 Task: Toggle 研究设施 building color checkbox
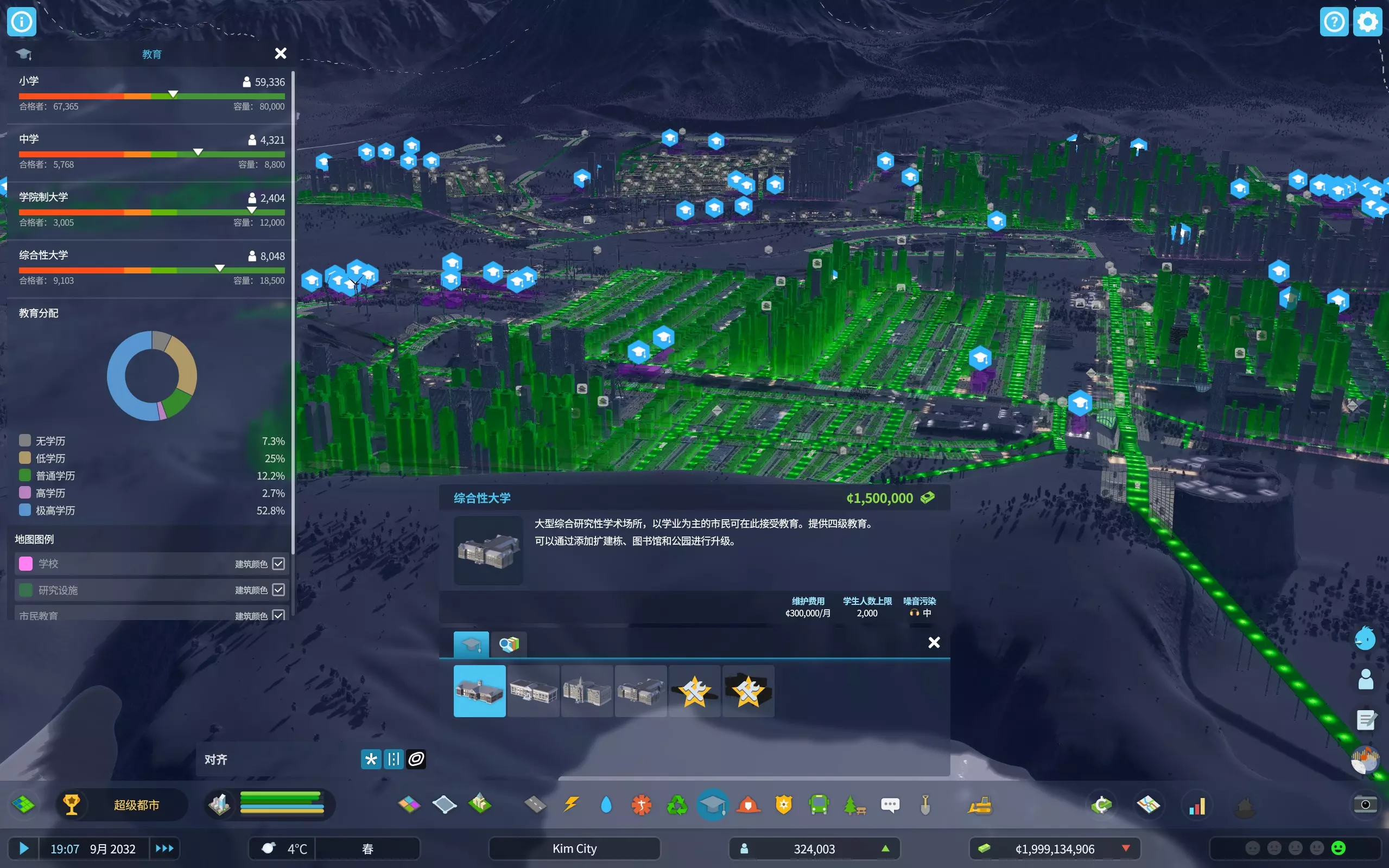point(278,590)
